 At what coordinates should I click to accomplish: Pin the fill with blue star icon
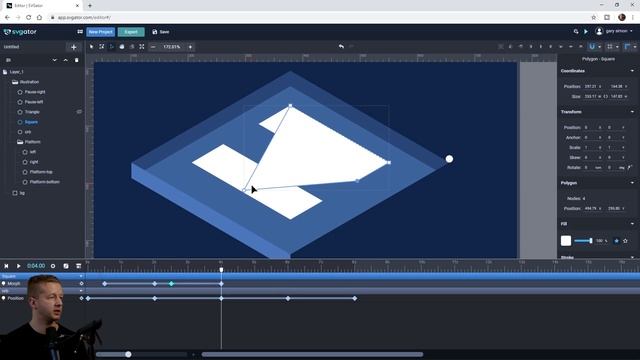[x=616, y=241]
